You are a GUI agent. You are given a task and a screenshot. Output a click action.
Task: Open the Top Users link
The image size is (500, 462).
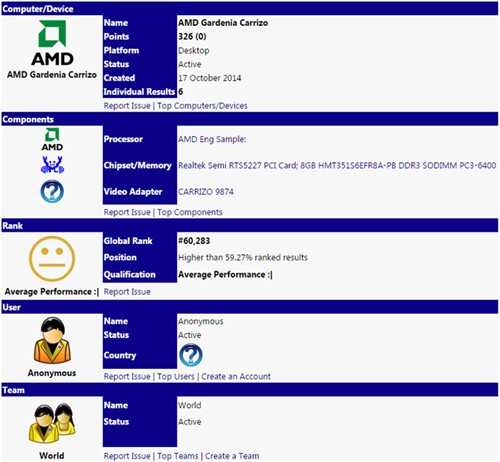click(x=176, y=376)
